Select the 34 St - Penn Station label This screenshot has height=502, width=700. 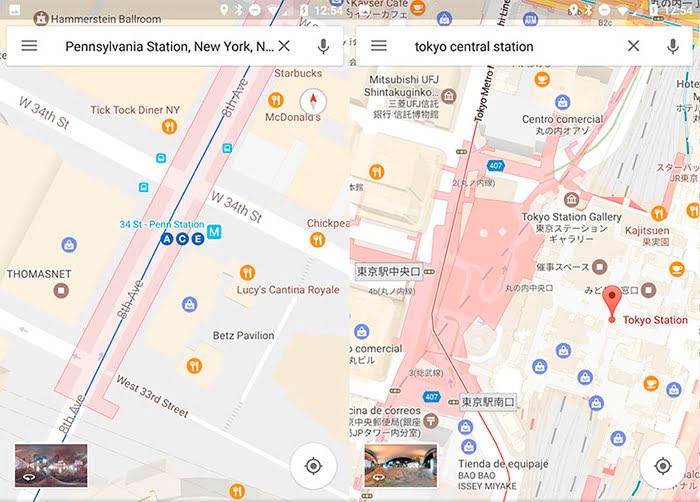coord(162,224)
